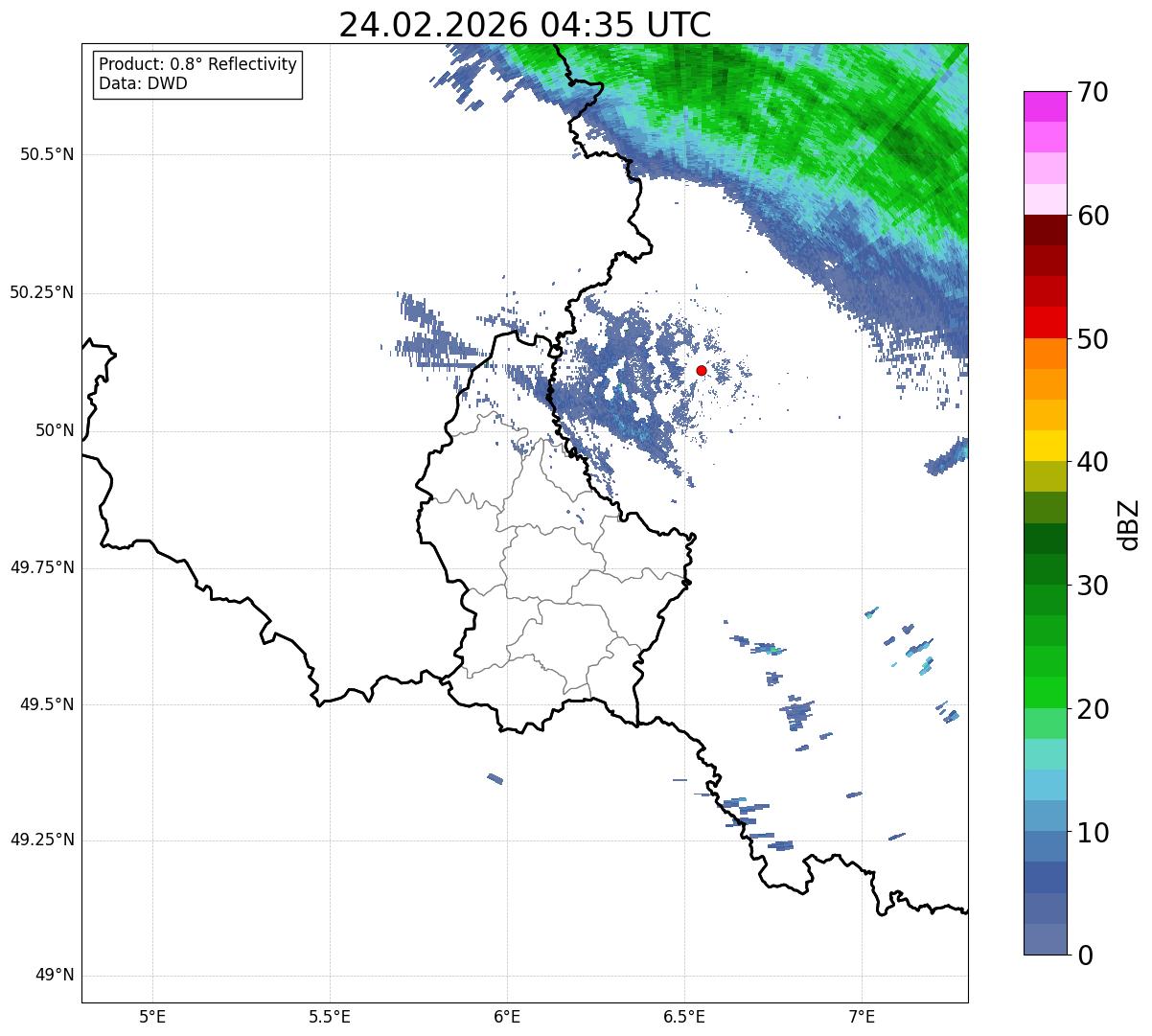This screenshot has height=1036, width=1152.
Task: Click the red radar site marker dot
Action: (702, 370)
